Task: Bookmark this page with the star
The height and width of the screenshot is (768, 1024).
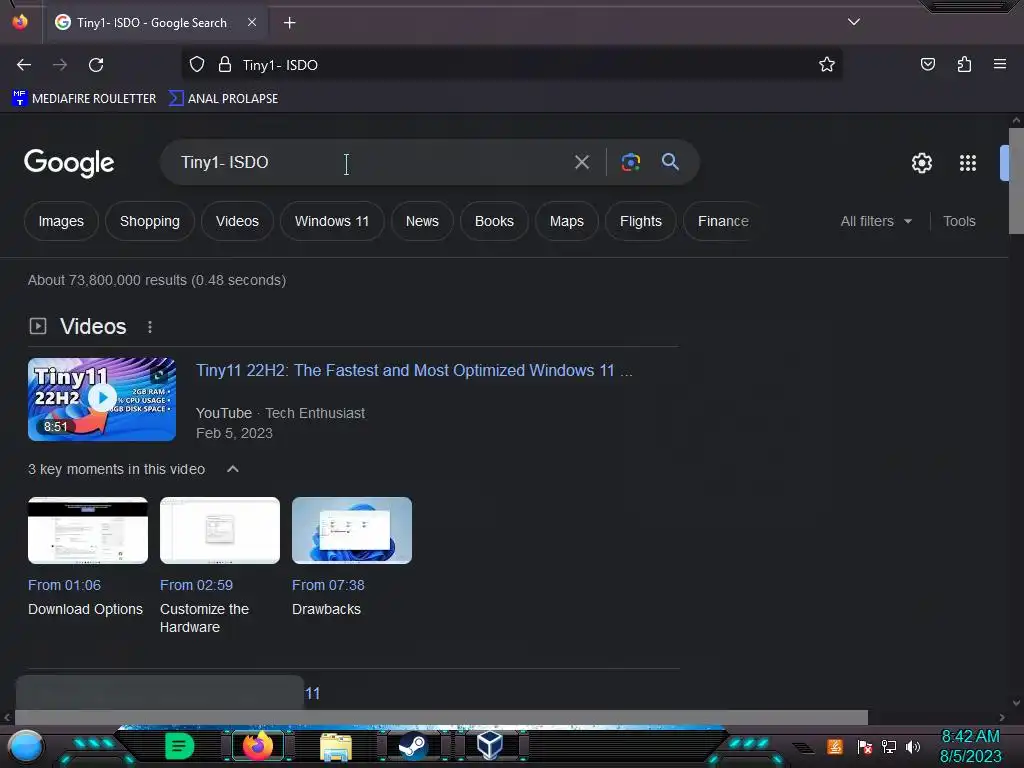Action: click(827, 64)
